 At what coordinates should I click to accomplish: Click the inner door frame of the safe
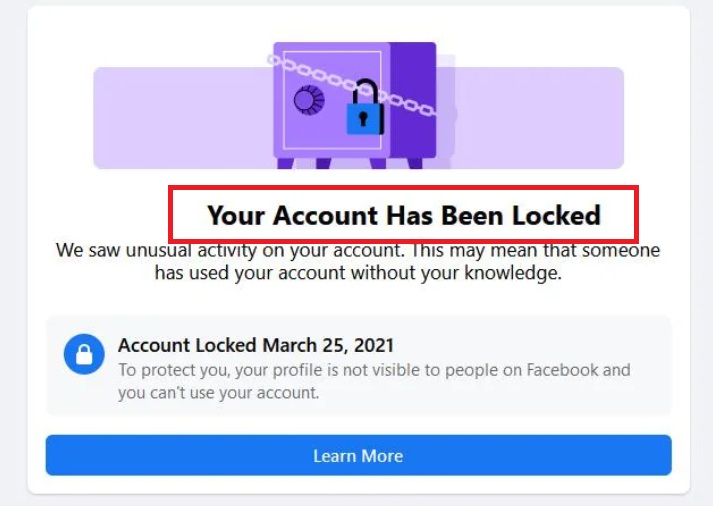(x=286, y=130)
